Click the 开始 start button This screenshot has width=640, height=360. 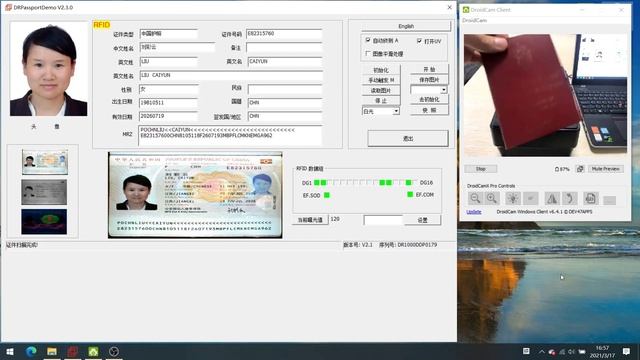(x=429, y=69)
